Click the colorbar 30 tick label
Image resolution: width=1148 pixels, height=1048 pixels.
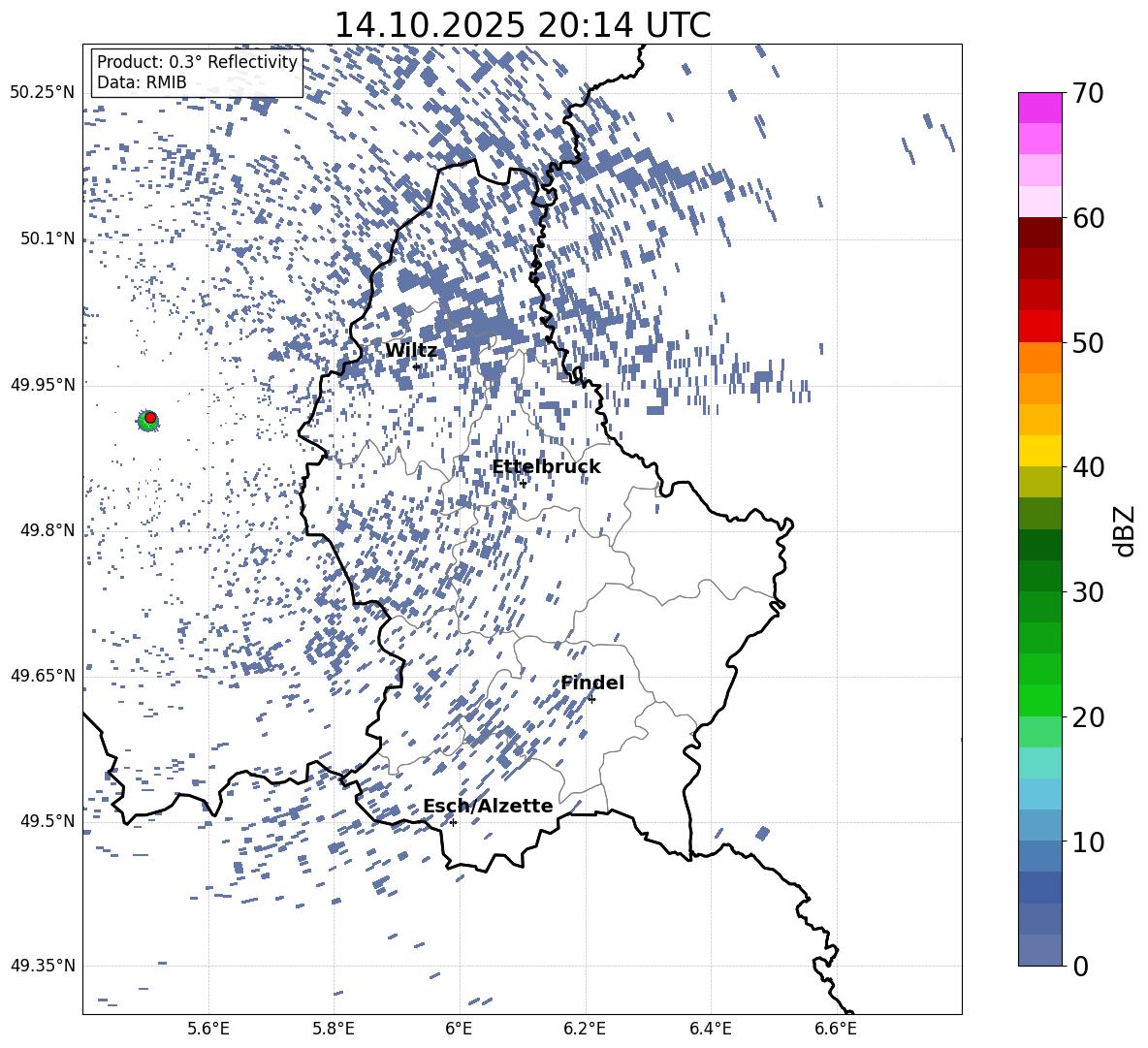(1088, 592)
